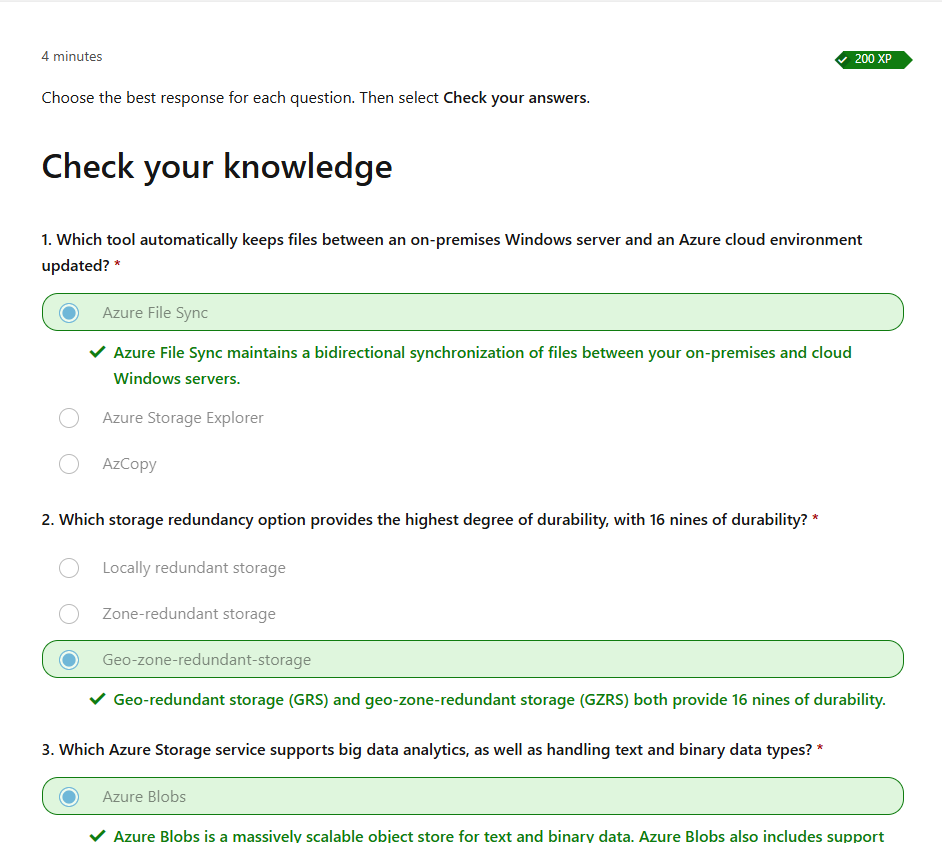Click the 'Azure Storage Explorer' label
Image resolution: width=942 pixels, height=843 pixels.
[x=183, y=418]
